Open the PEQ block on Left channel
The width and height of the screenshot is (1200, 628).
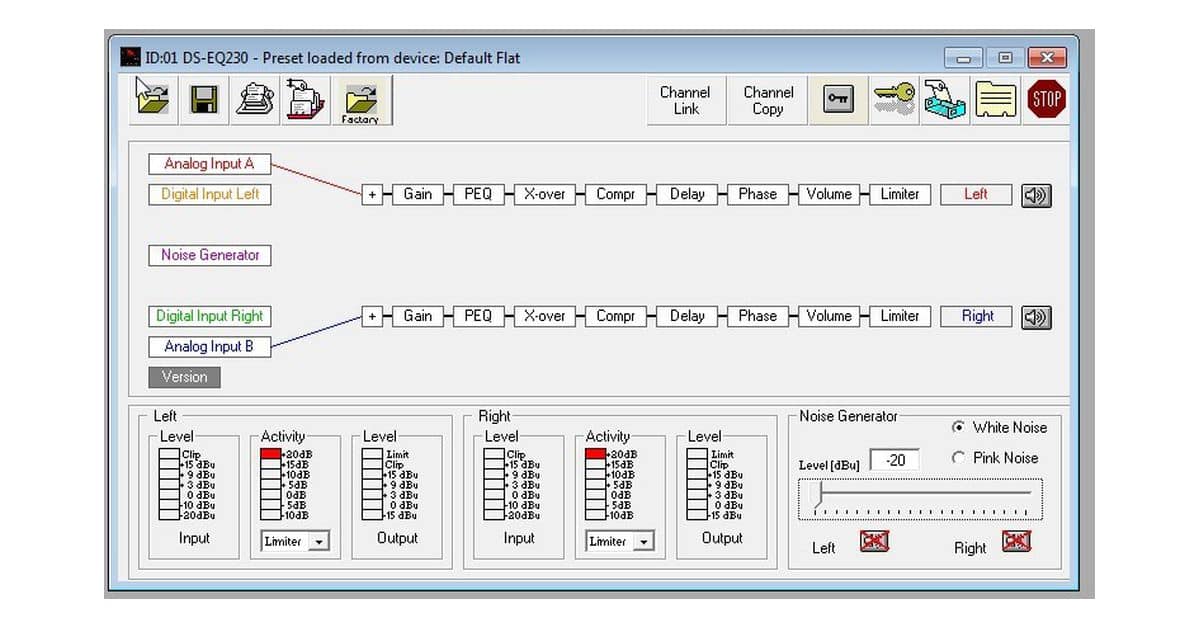(478, 195)
